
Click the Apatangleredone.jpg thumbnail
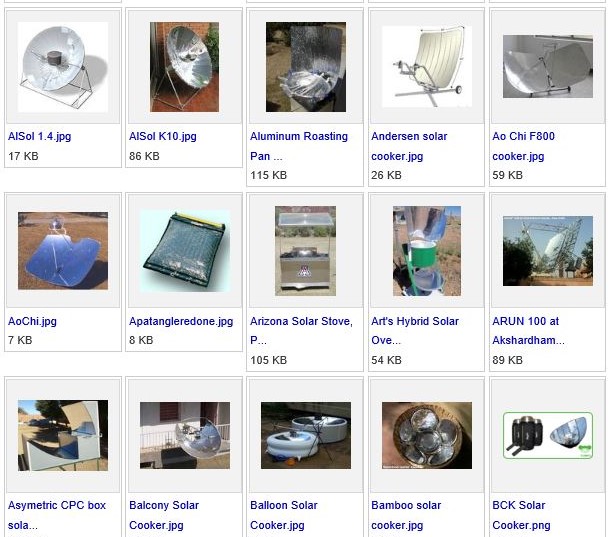[x=184, y=251]
